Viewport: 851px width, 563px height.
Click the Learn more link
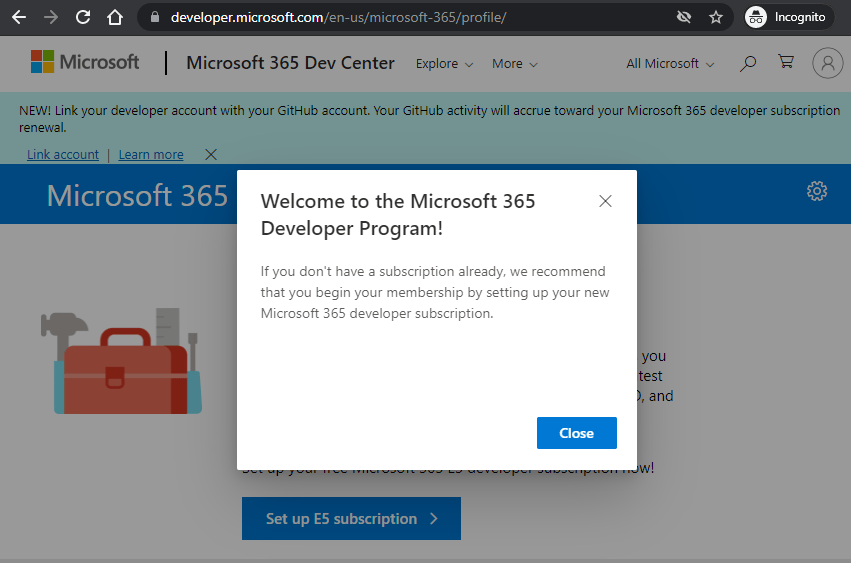[x=151, y=155]
